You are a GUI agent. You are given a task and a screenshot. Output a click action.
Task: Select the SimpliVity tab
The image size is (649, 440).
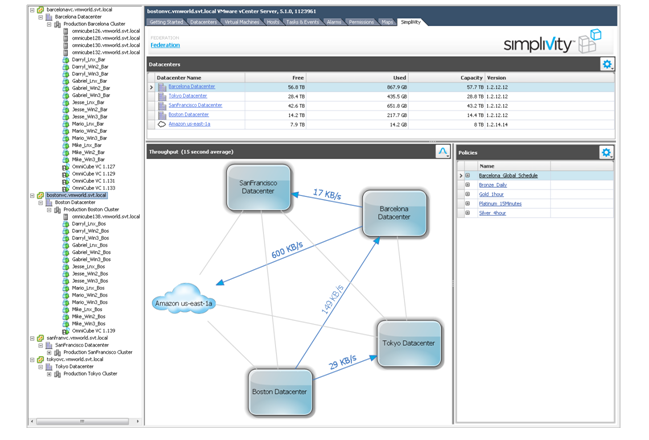[x=411, y=22]
